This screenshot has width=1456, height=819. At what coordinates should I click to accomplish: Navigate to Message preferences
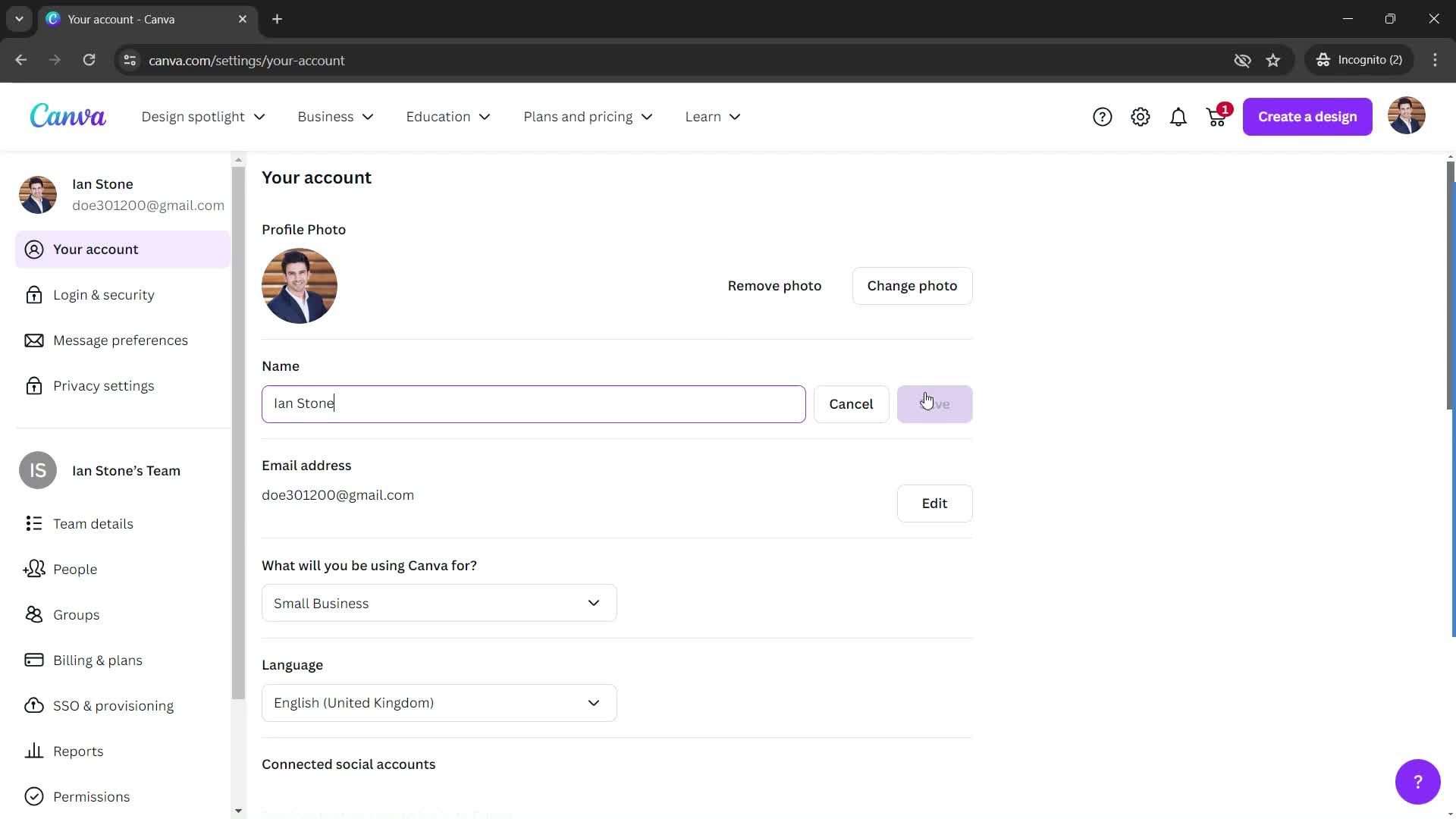(x=120, y=339)
